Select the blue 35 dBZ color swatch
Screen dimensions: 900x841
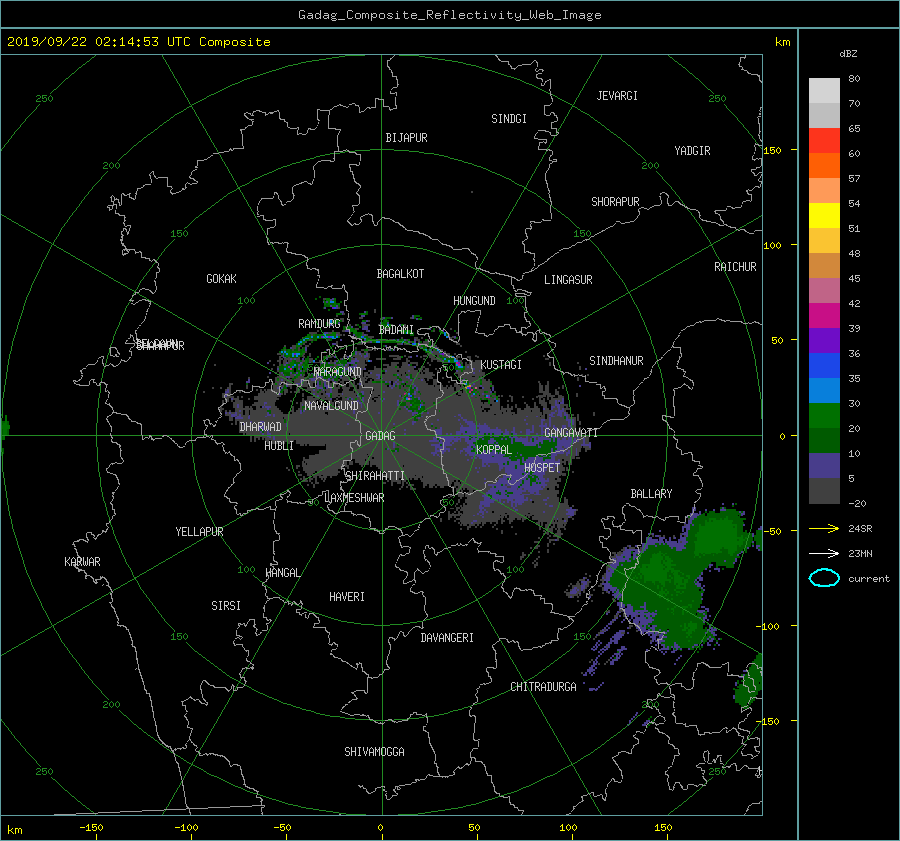[824, 366]
